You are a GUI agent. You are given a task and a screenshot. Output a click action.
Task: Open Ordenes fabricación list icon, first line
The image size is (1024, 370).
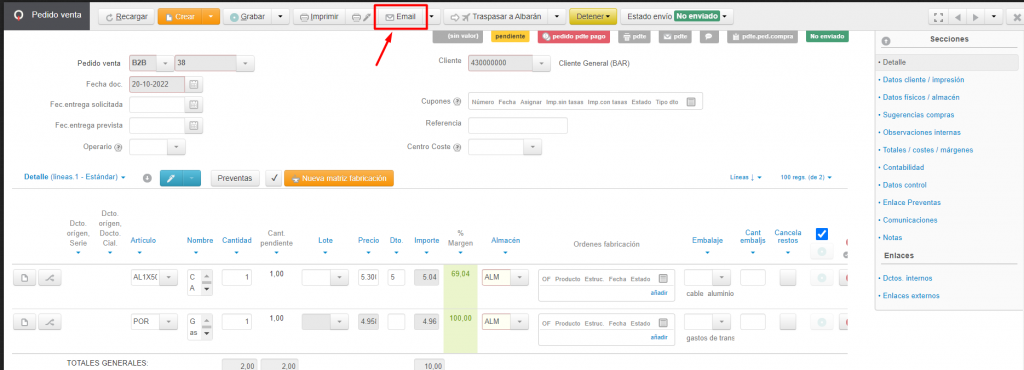(x=662, y=278)
